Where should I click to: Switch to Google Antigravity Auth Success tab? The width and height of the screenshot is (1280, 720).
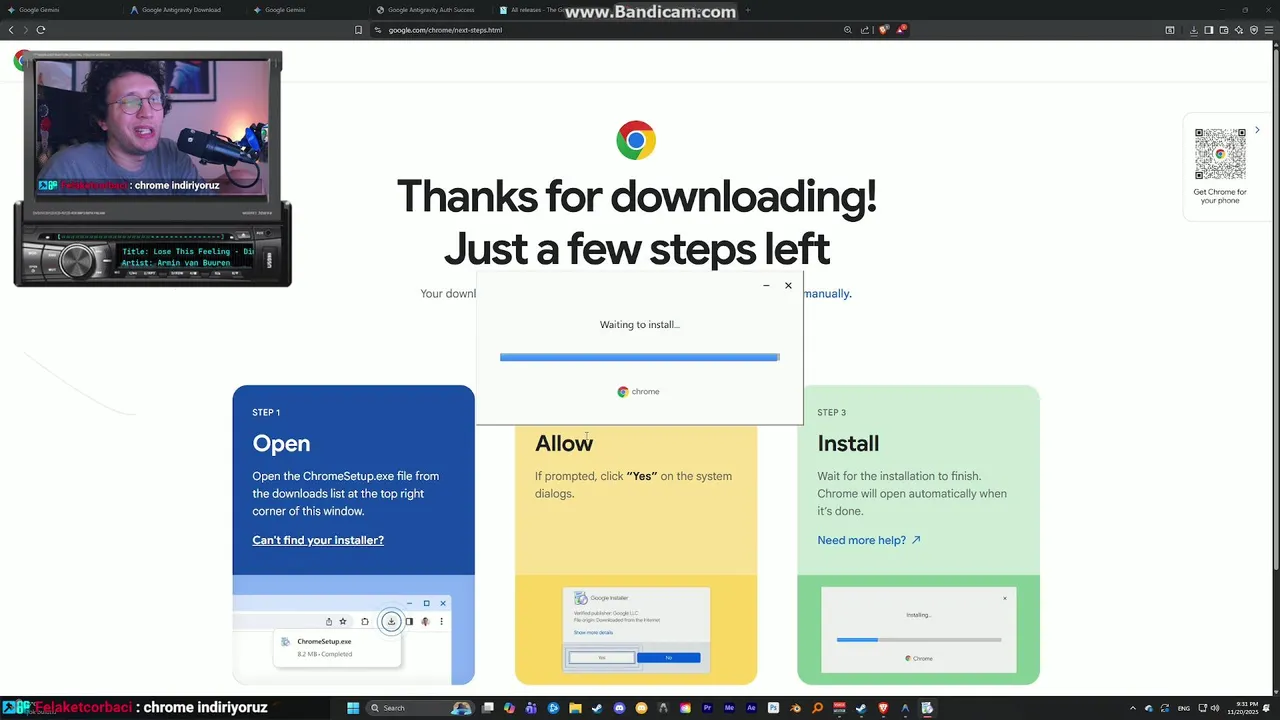[x=429, y=10]
